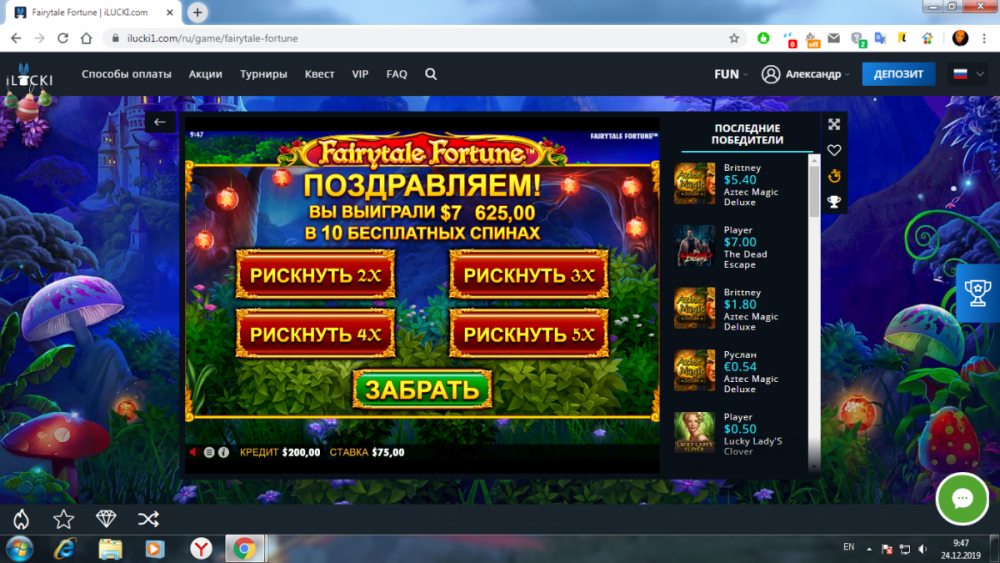Click the diamond icon in bottom bar
Viewport: 1000px width, 563px height.
106,518
